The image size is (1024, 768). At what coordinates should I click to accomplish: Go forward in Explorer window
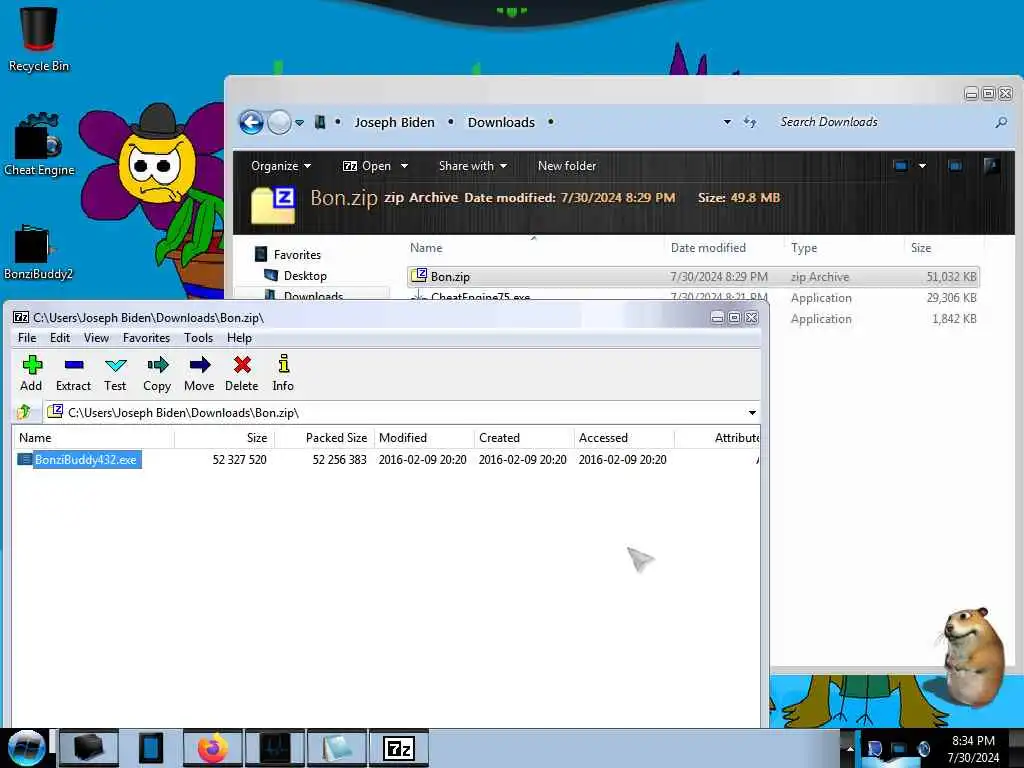point(280,122)
